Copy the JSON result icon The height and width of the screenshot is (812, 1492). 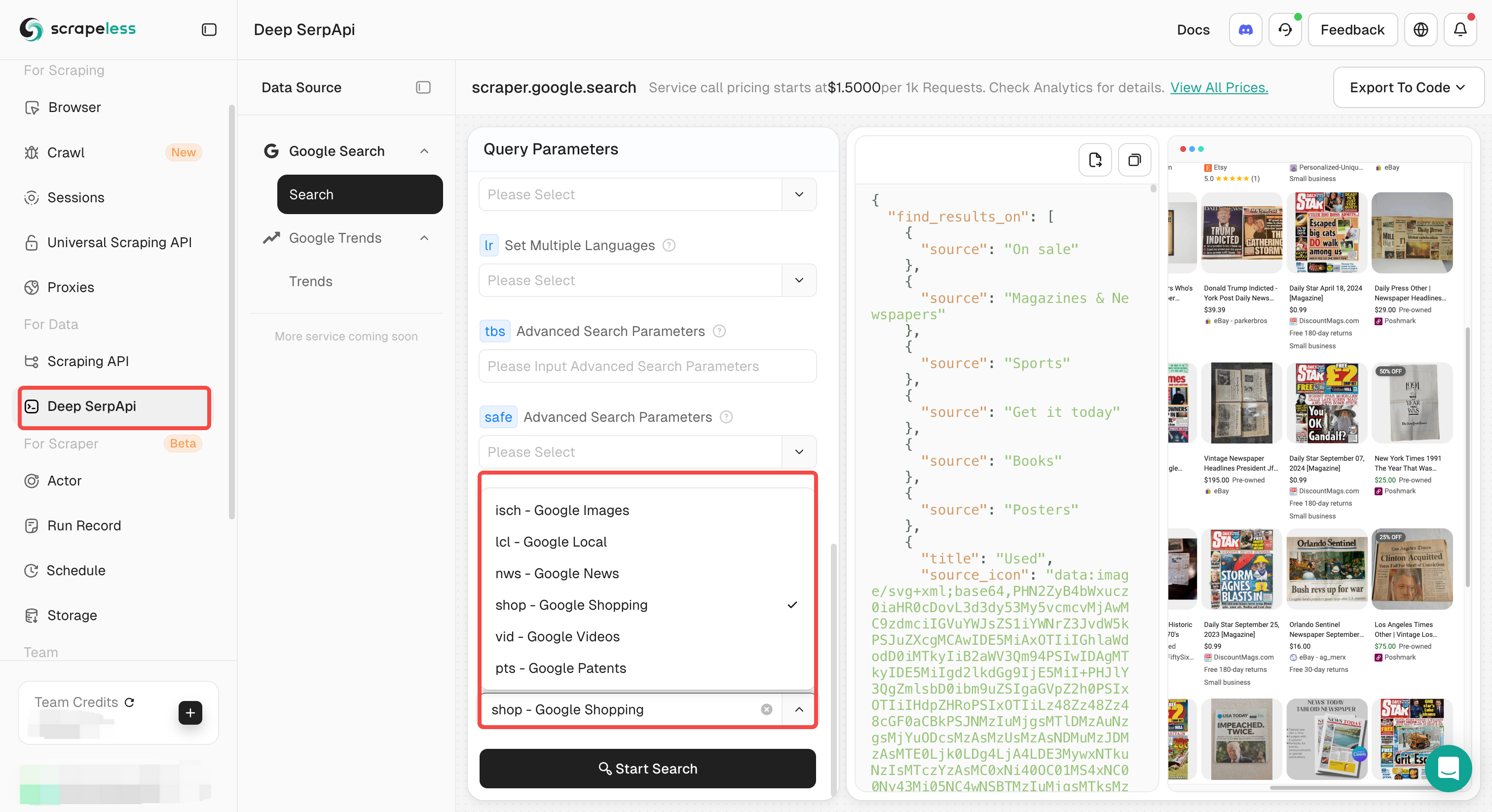pyautogui.click(x=1134, y=160)
